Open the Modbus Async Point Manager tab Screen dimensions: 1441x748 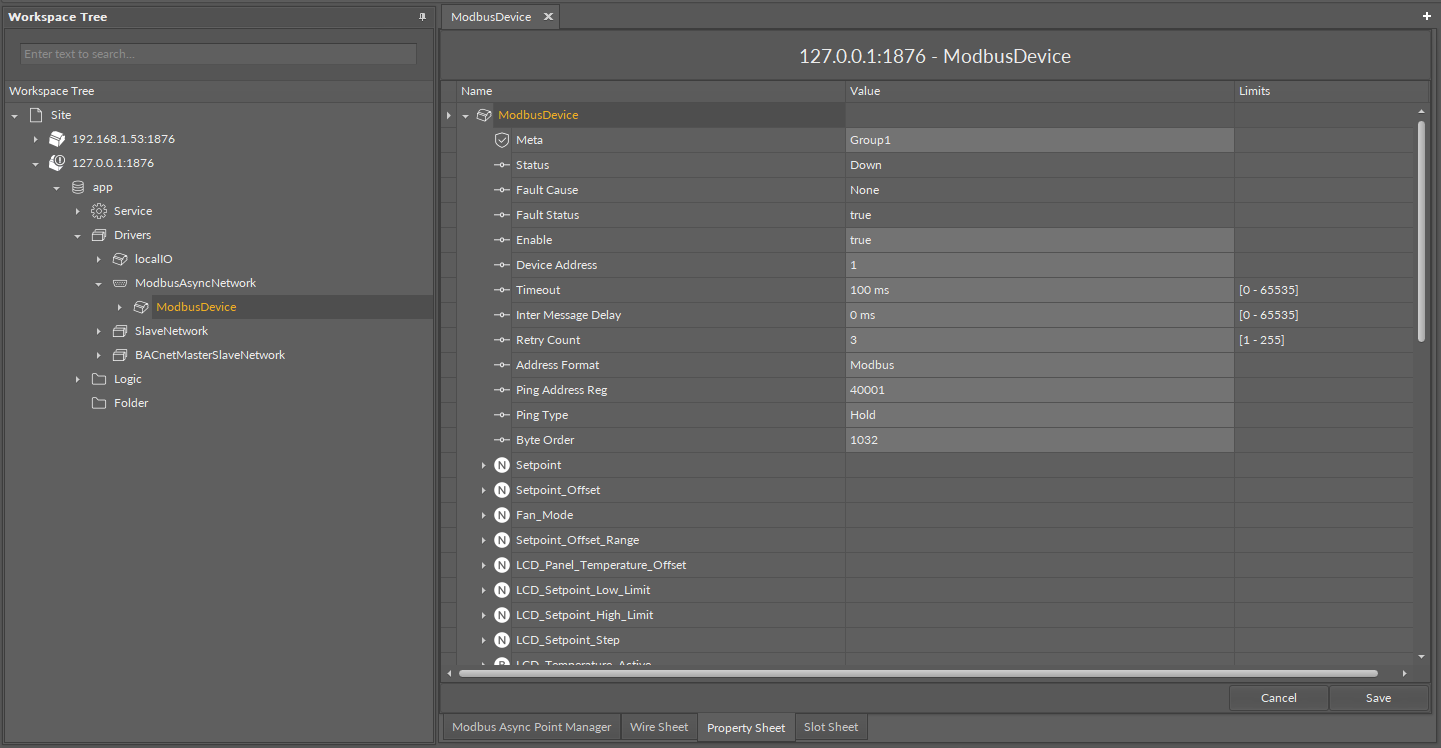[x=531, y=727]
